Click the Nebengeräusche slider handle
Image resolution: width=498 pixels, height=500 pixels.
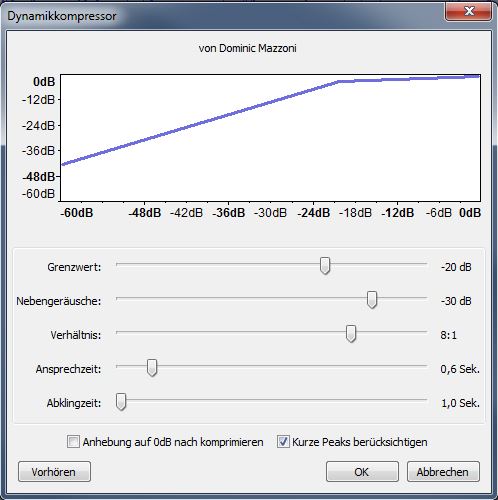click(x=372, y=300)
